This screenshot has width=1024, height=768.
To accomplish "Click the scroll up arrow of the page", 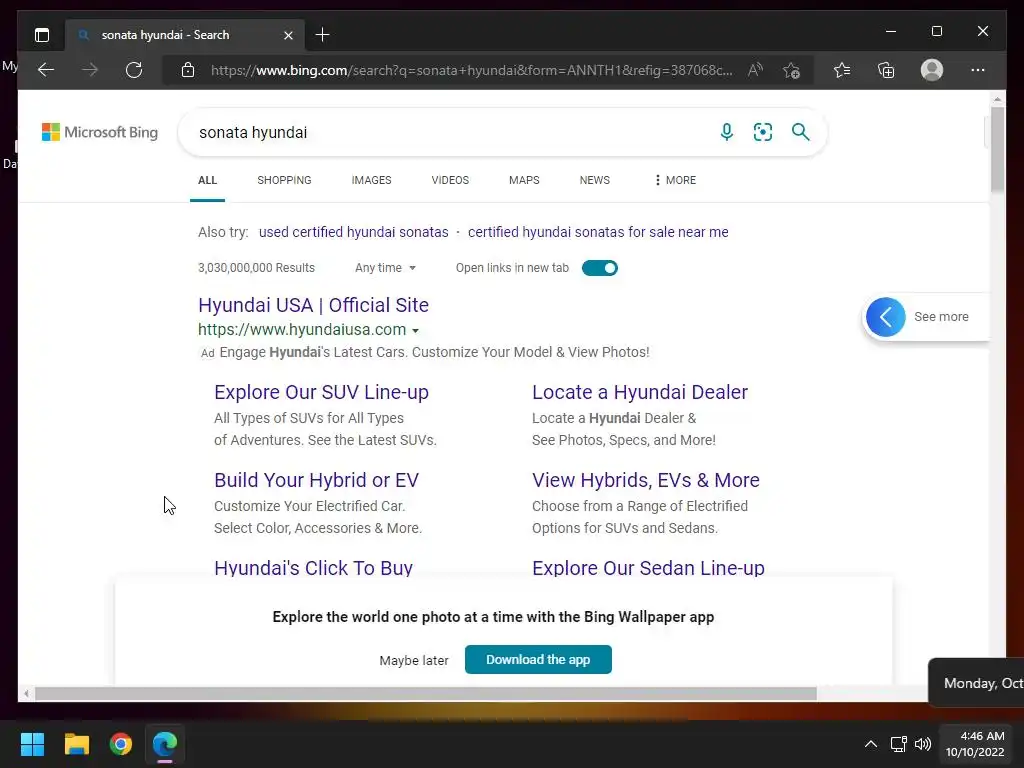I will pos(997,99).
